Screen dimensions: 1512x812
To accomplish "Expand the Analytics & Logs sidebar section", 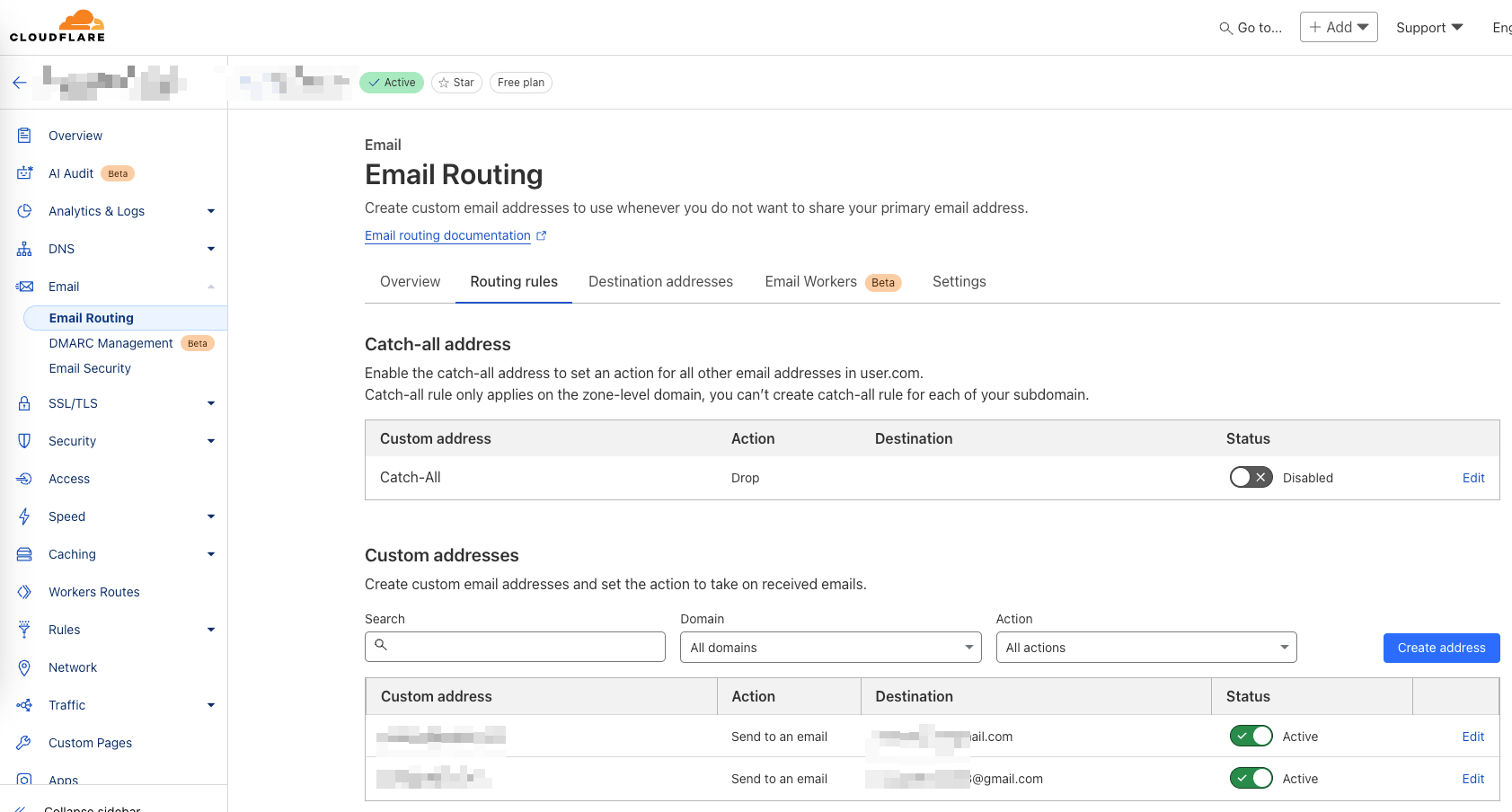I will tap(211, 211).
